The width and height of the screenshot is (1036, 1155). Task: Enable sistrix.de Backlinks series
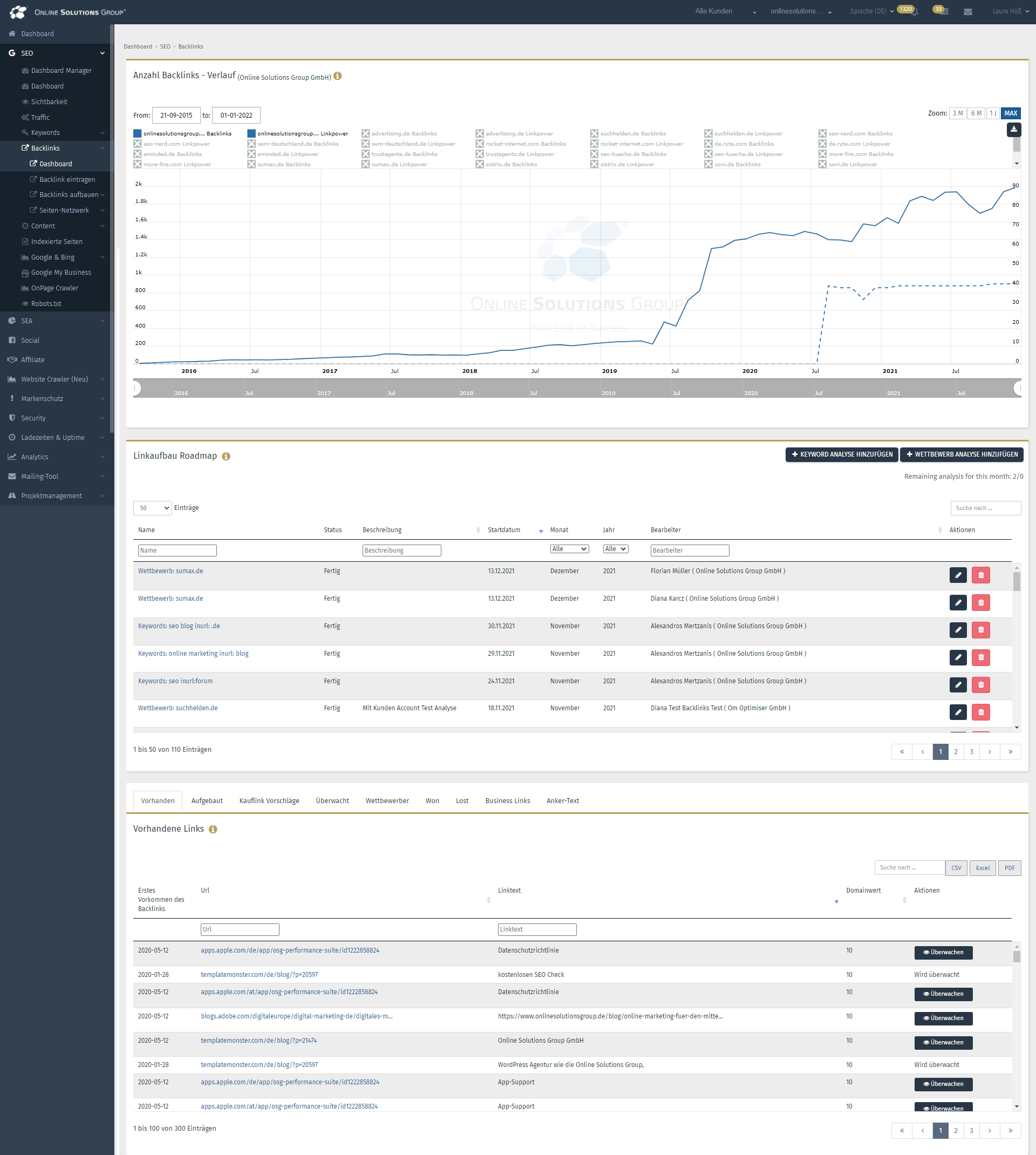pyautogui.click(x=506, y=164)
